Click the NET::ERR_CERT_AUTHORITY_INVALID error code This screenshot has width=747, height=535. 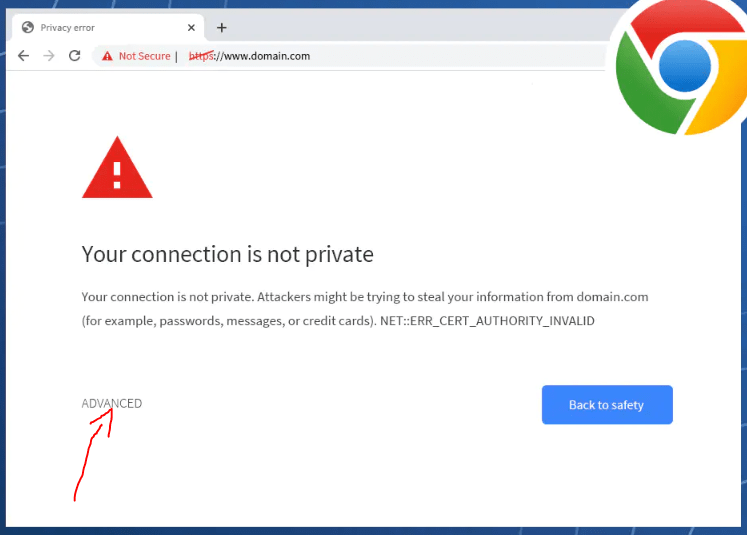pos(487,321)
